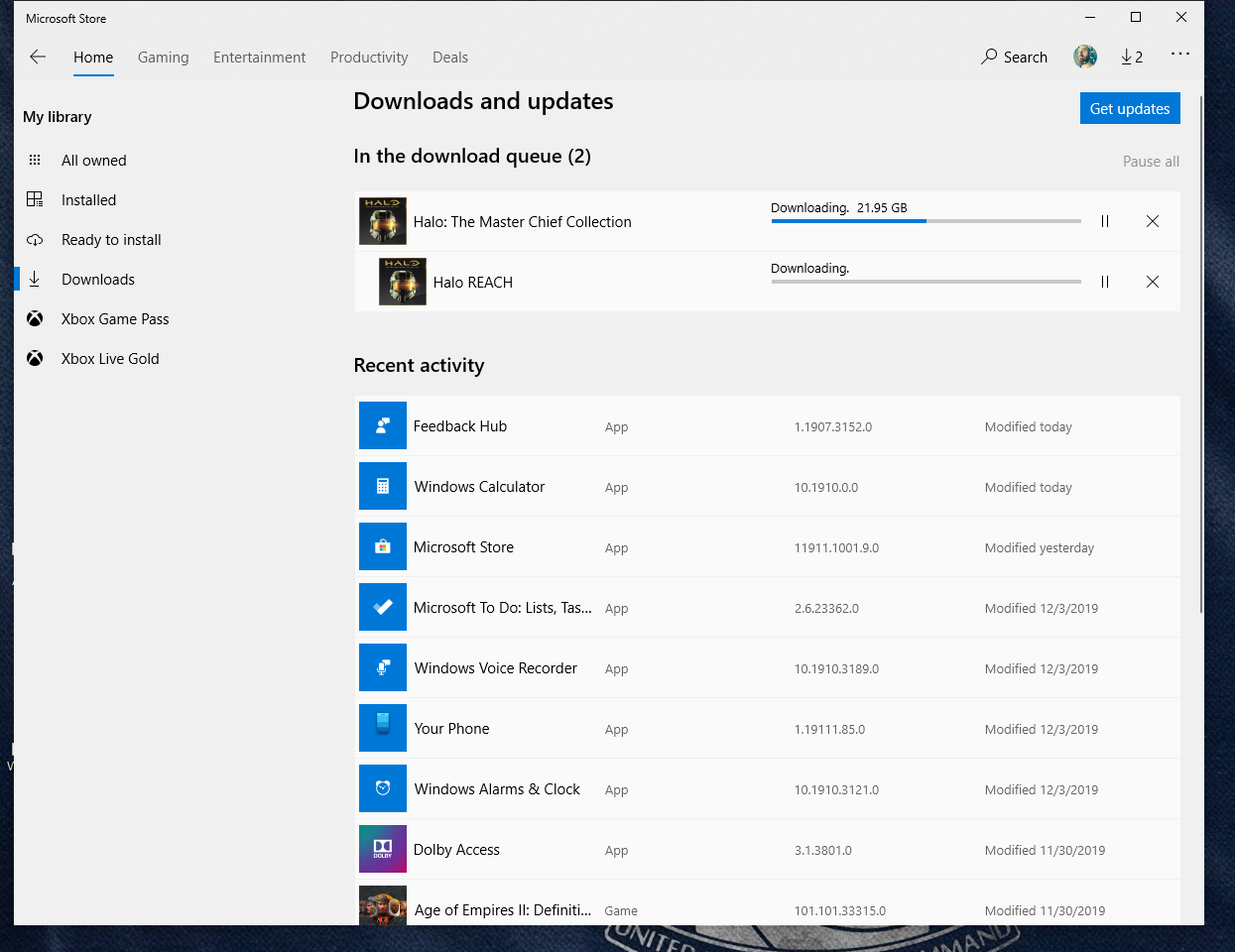This screenshot has height=952, width=1235.
Task: Pause Halo: The Master Chief Collection download
Action: (x=1105, y=221)
